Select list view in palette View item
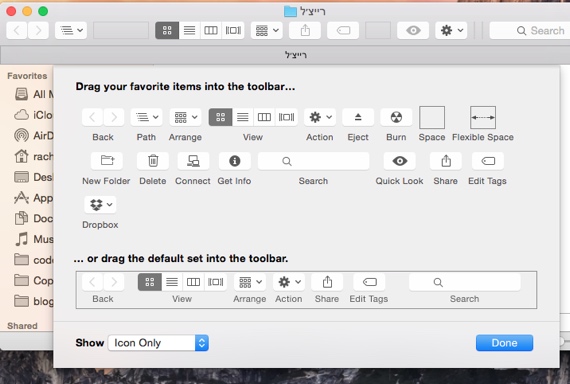 coord(243,117)
